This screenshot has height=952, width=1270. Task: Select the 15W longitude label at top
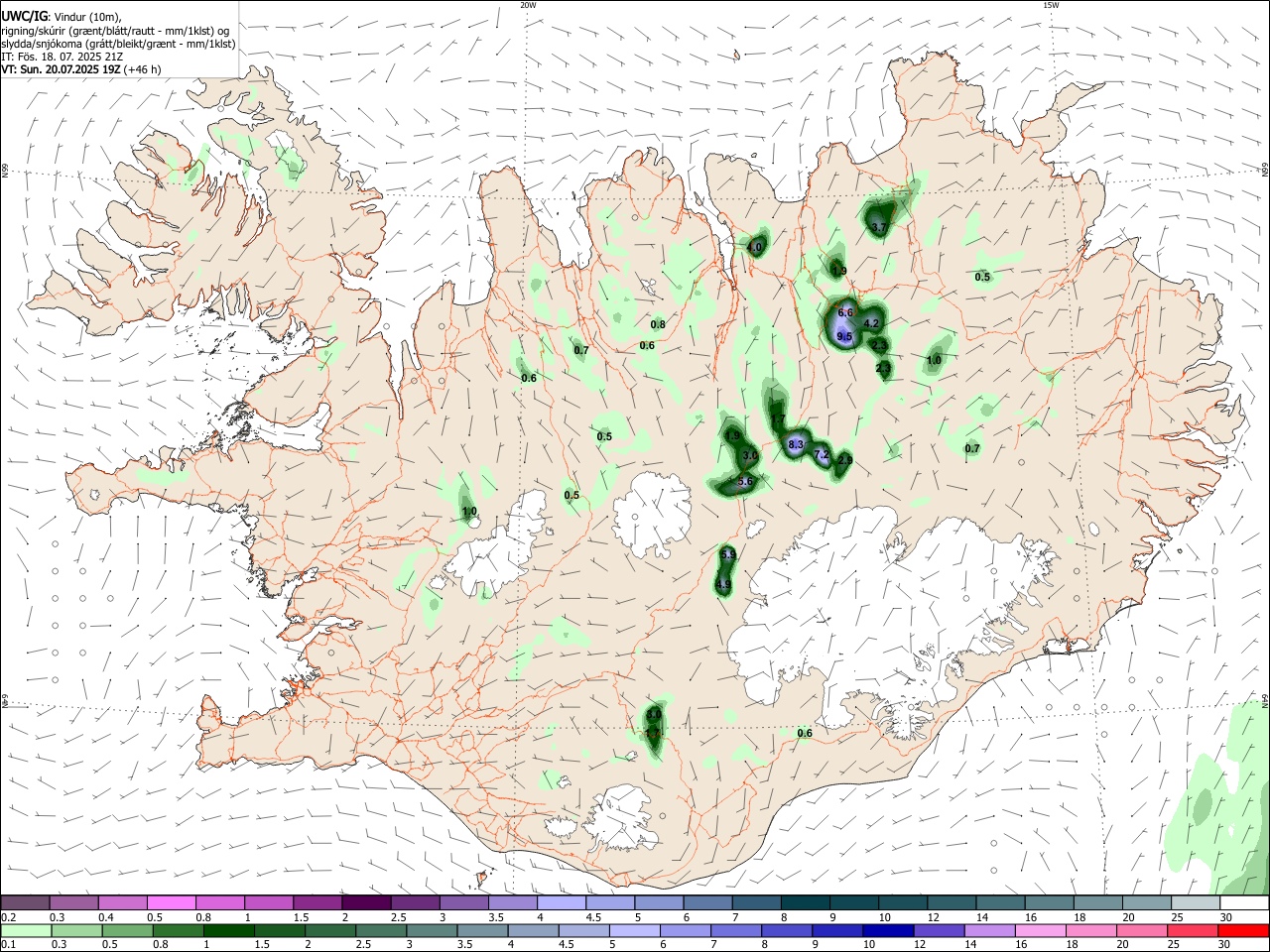(x=1051, y=5)
